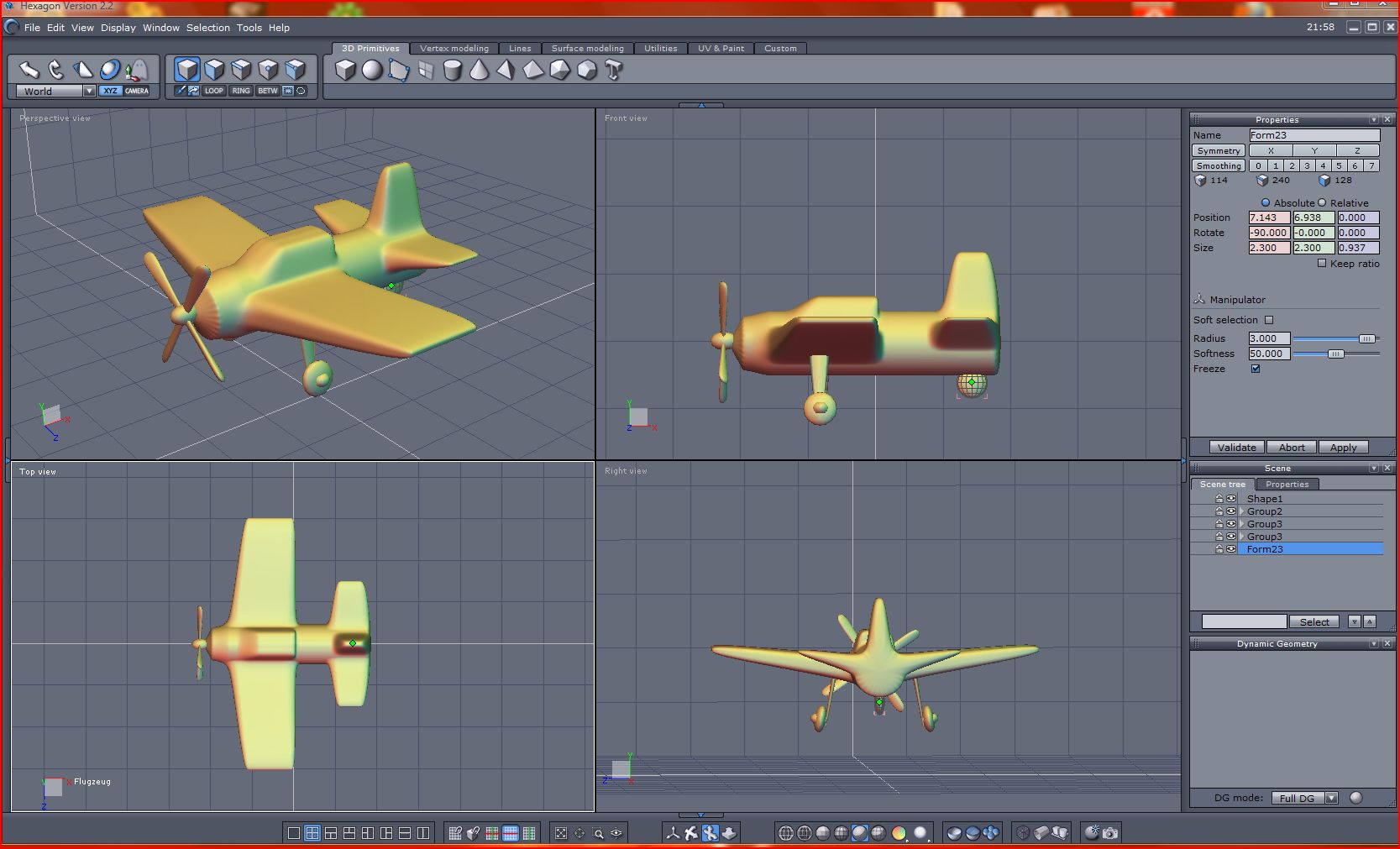This screenshot has width=1400, height=849.
Task: Expand the Group2 tree node
Action: [1241, 511]
